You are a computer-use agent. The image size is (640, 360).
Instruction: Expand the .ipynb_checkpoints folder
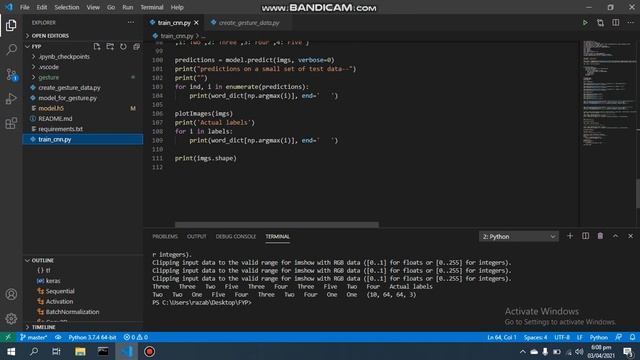pos(64,57)
